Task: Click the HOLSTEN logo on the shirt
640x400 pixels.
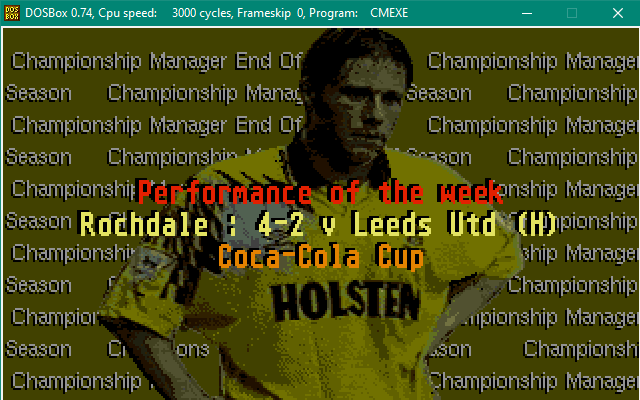Action: tap(345, 301)
